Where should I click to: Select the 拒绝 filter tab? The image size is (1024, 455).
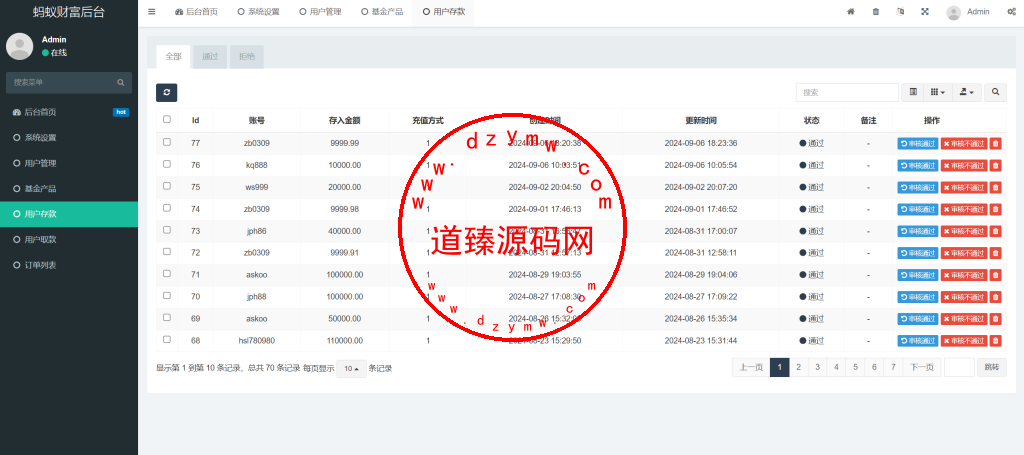point(247,57)
